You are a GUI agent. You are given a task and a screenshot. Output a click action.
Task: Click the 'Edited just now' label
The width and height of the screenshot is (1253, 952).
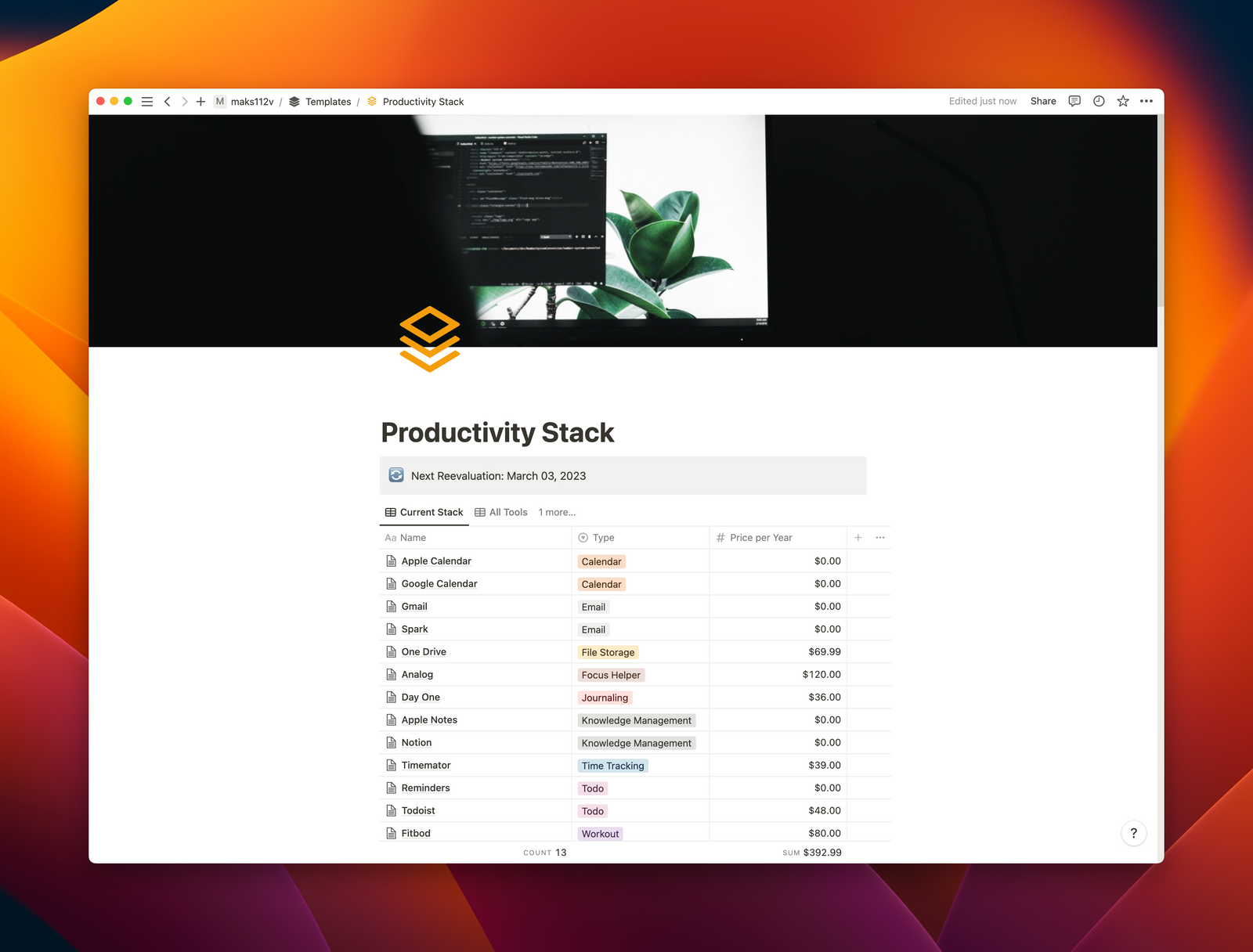(983, 101)
